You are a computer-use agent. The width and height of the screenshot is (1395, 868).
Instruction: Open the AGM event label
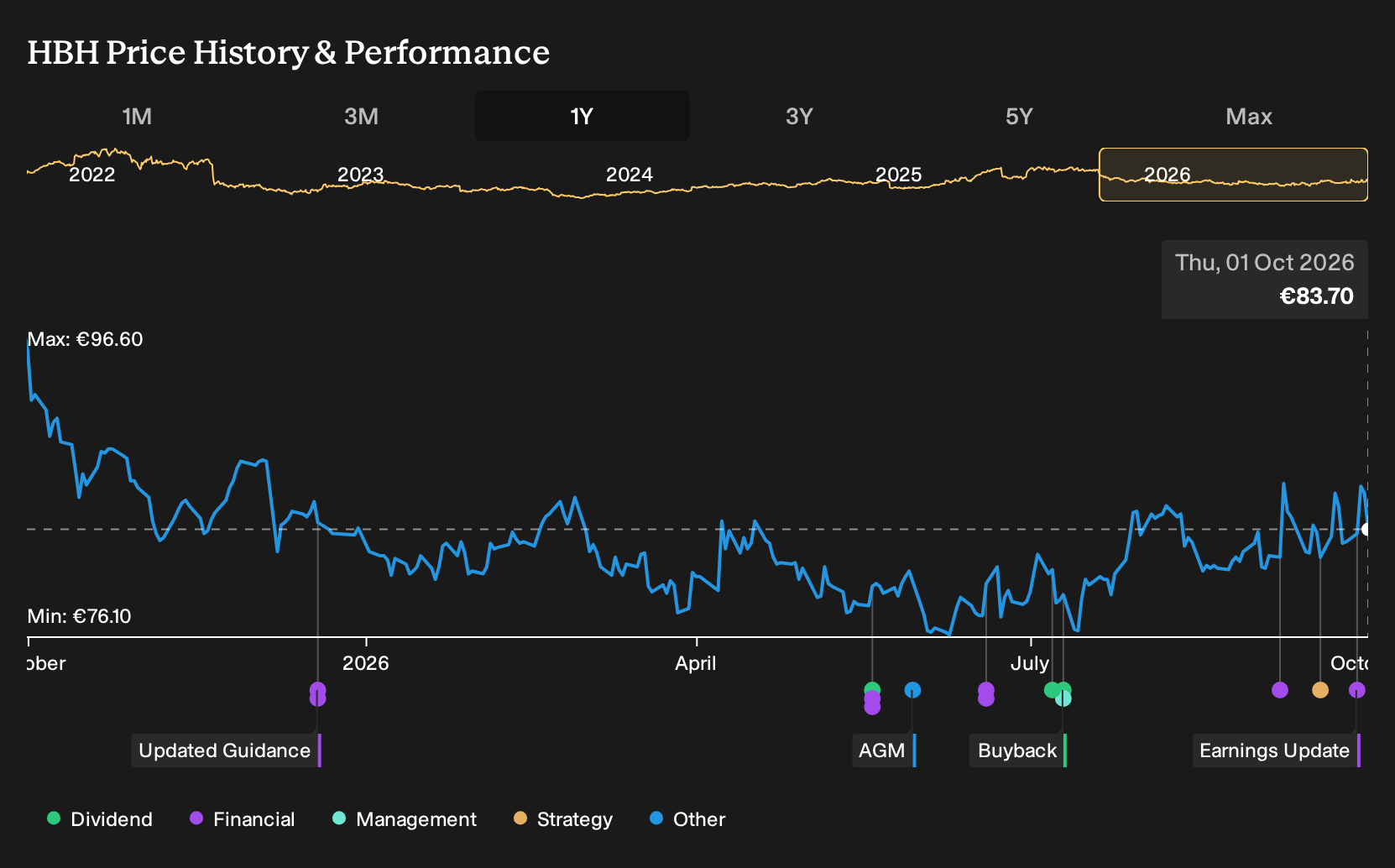pos(885,750)
